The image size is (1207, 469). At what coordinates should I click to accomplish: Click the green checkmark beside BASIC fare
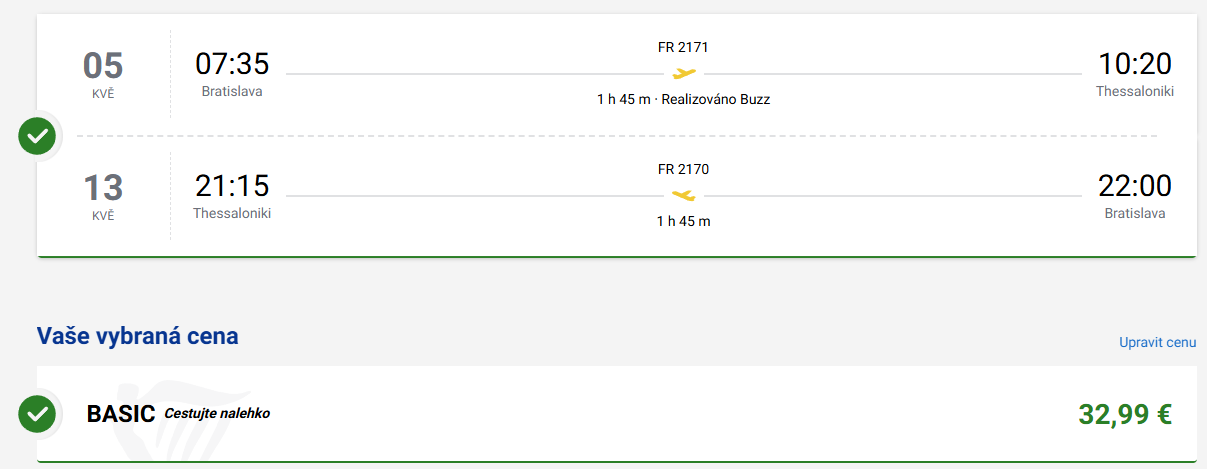pyautogui.click(x=37, y=413)
